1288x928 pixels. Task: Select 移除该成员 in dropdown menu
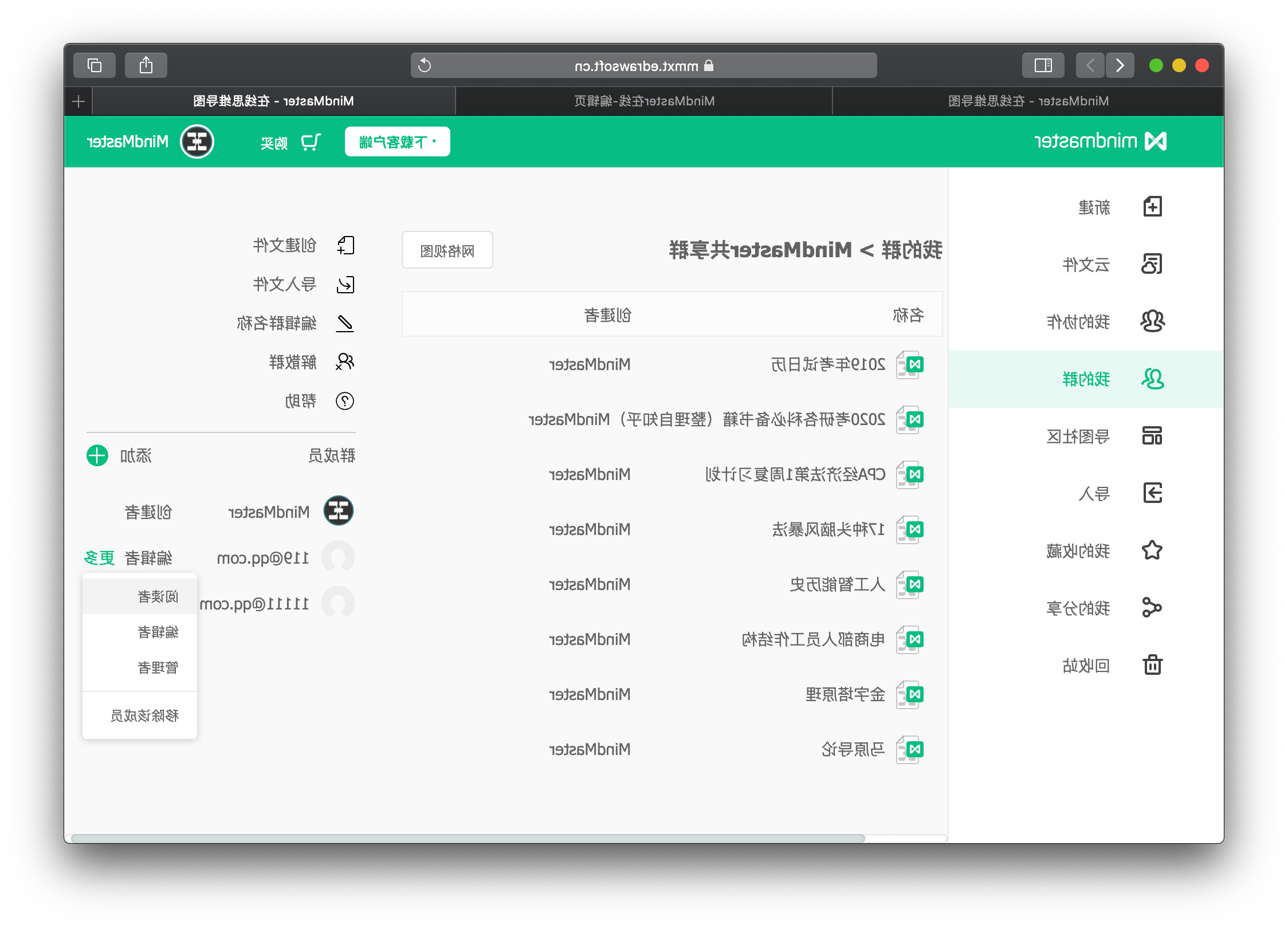(140, 716)
